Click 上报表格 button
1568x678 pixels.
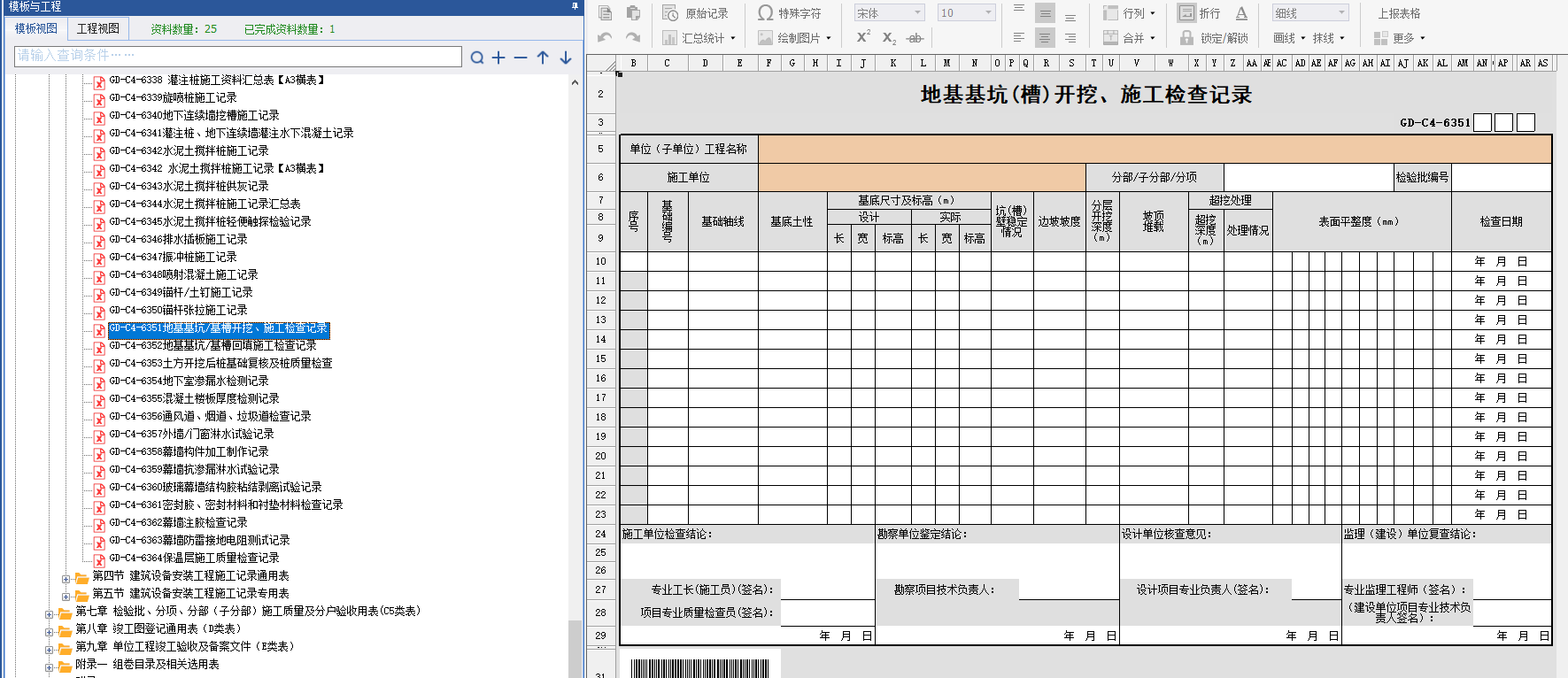[x=1399, y=13]
